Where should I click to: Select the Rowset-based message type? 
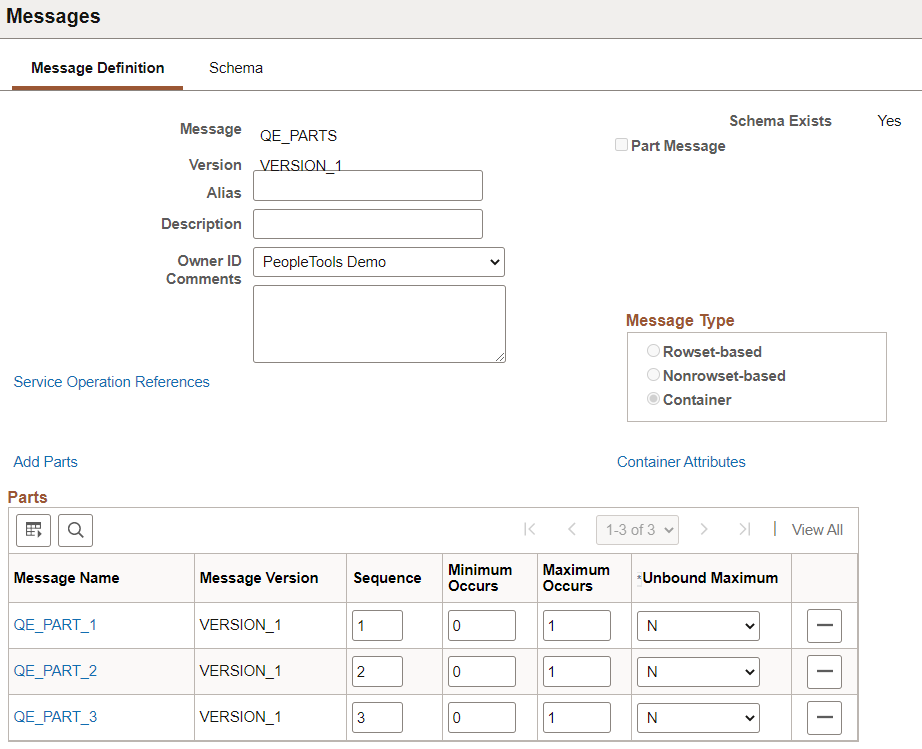click(x=653, y=351)
